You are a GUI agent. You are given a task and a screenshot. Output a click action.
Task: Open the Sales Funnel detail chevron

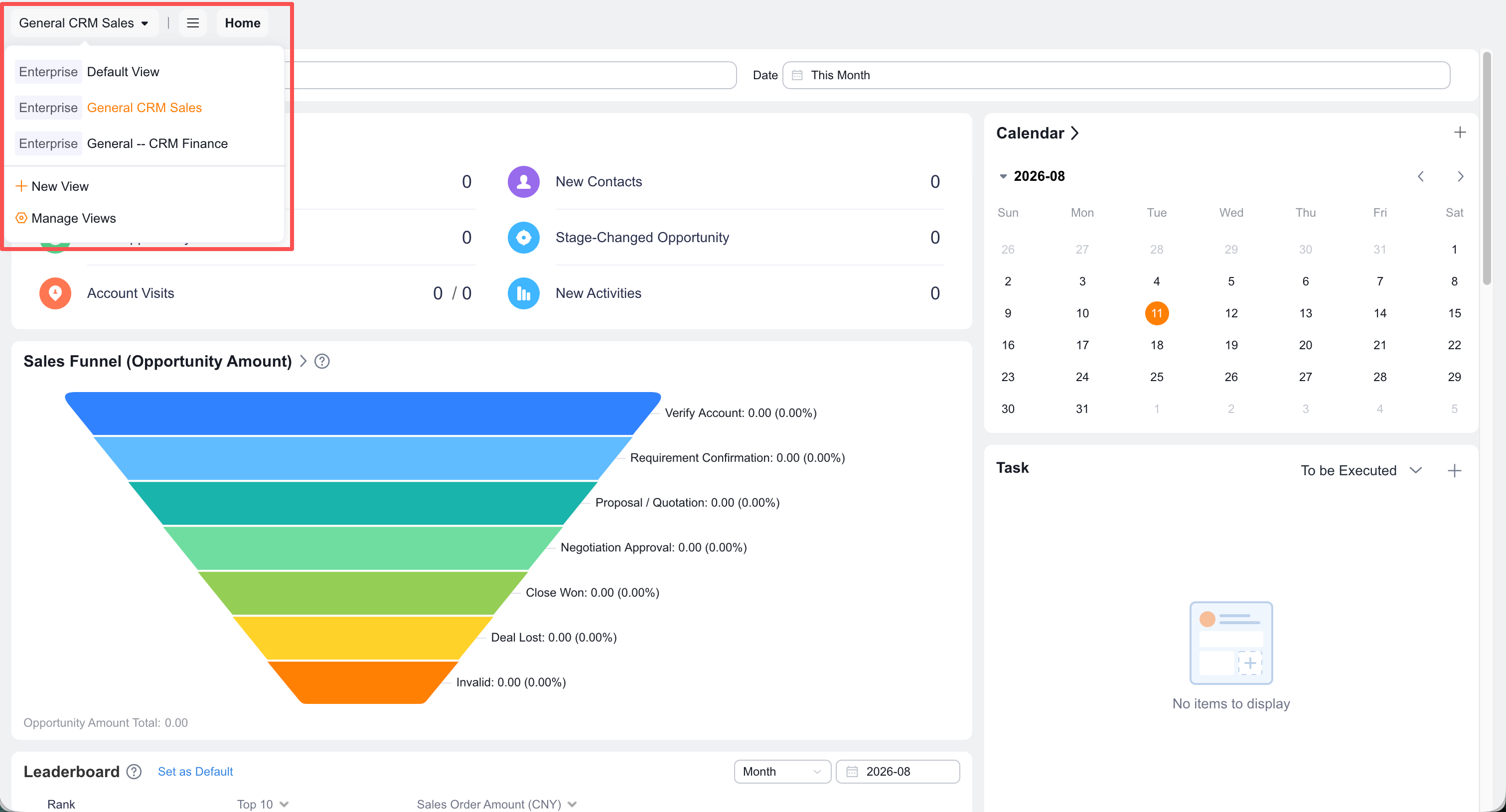(x=303, y=361)
